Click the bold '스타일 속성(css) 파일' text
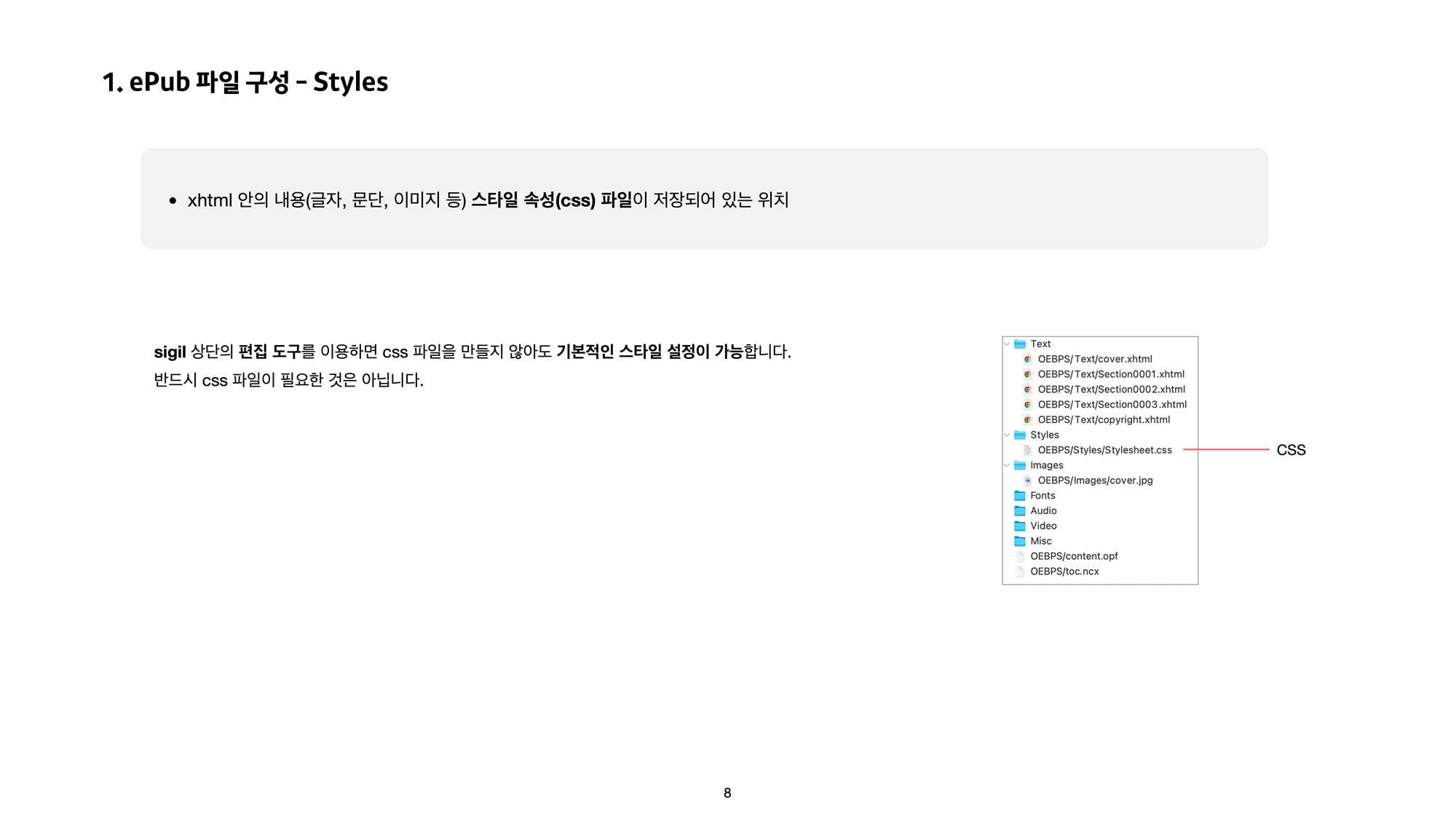Image resolution: width=1456 pixels, height=819 pixels. [552, 199]
